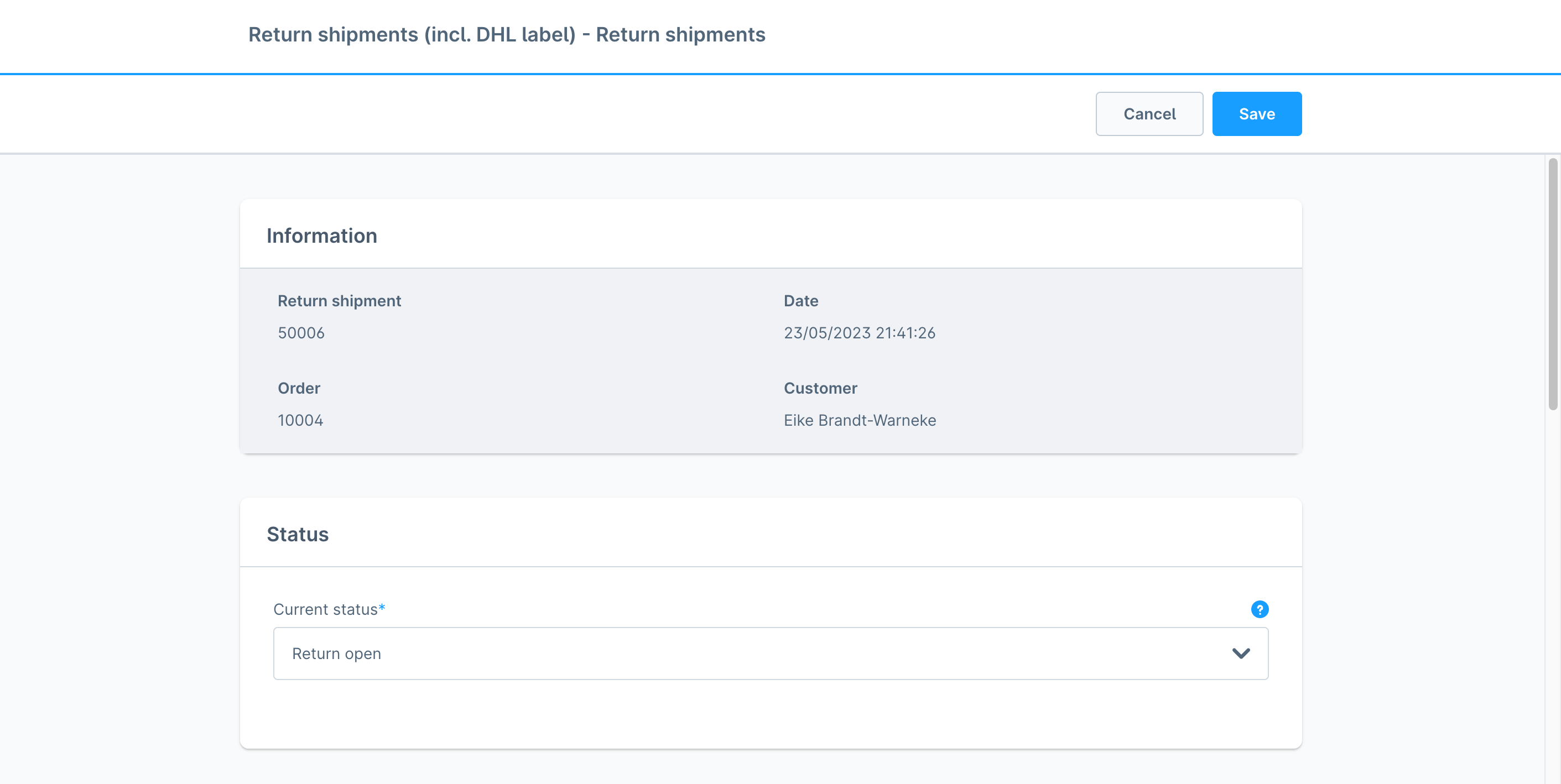Screen dimensions: 1561x784
Task: Open the Current status dropdown showing Return open
Action: [x=770, y=653]
